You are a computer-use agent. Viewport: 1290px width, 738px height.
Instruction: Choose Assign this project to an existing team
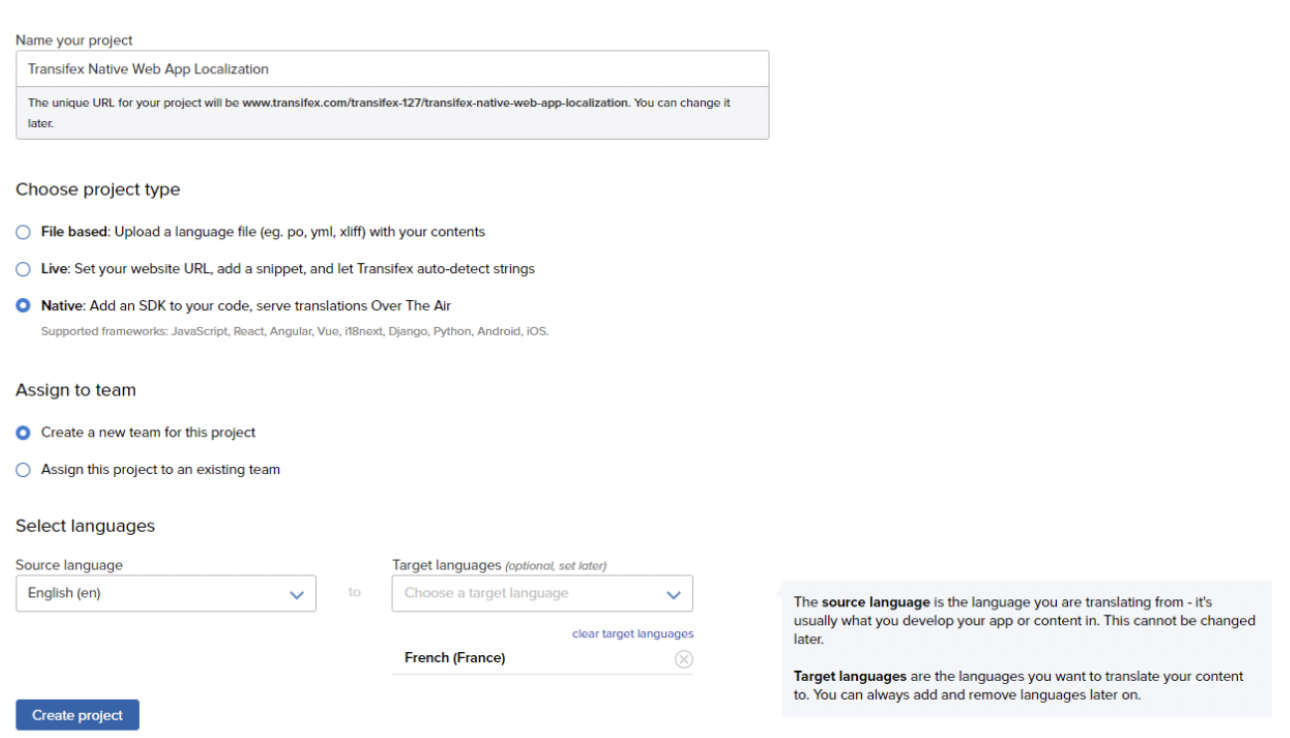pos(23,470)
